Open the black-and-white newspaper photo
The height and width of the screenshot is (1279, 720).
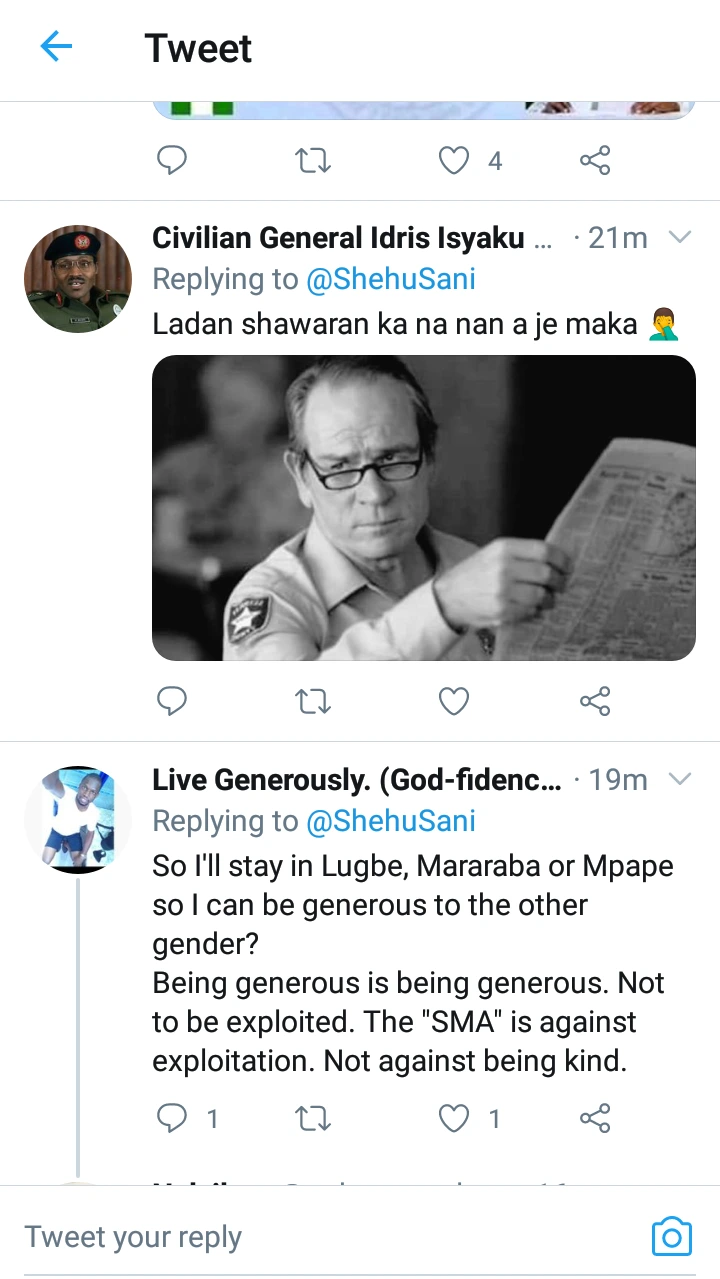(x=423, y=507)
